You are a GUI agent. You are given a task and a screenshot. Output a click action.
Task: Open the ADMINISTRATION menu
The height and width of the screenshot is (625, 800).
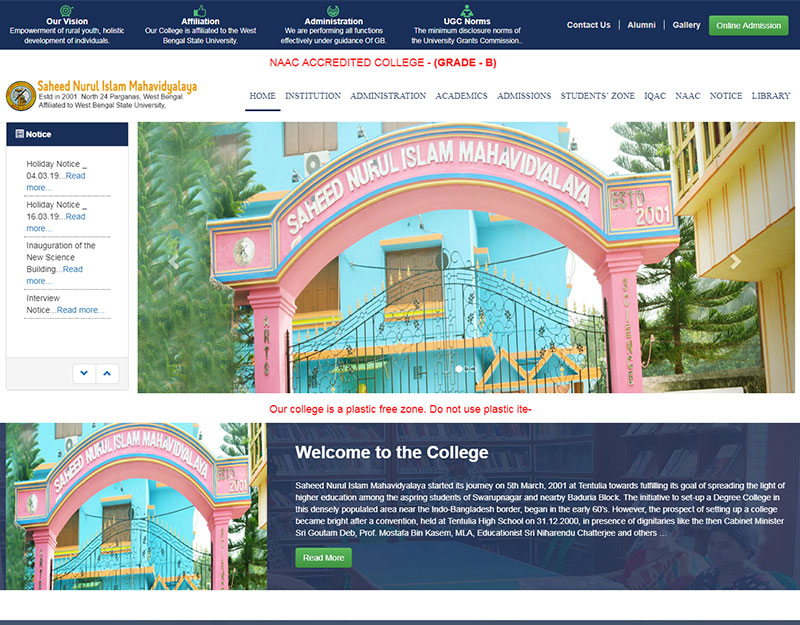(388, 95)
